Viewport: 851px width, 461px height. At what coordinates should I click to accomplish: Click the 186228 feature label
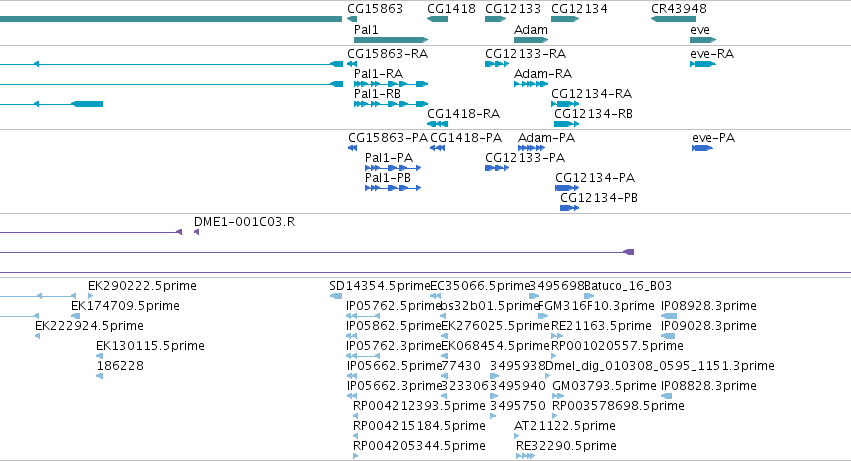click(x=120, y=366)
